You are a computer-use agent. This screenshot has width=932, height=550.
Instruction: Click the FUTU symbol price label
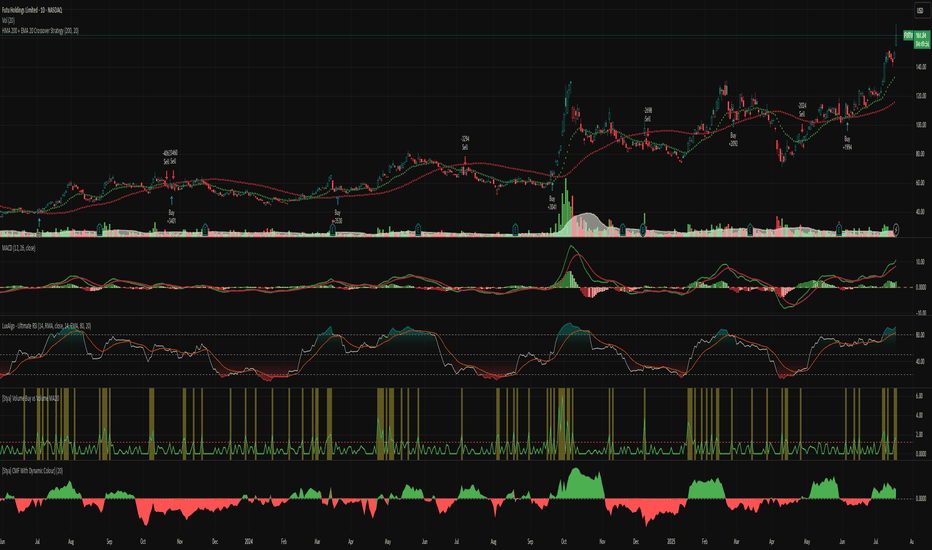(x=908, y=36)
